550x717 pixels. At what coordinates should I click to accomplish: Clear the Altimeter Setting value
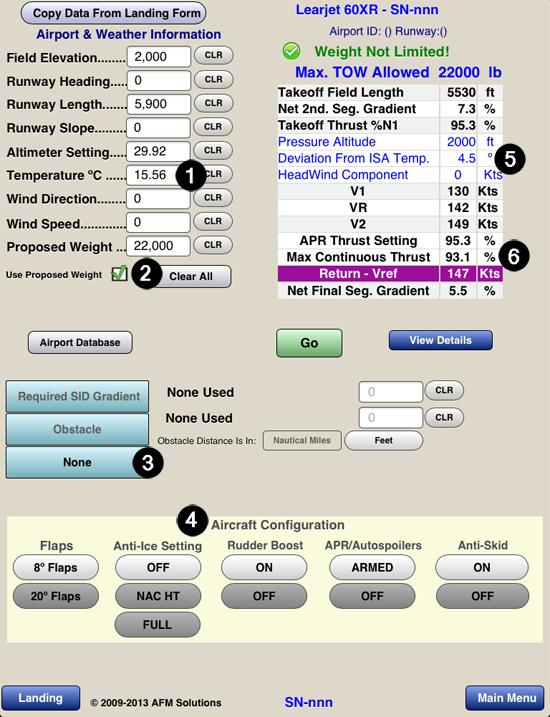pyautogui.click(x=213, y=150)
